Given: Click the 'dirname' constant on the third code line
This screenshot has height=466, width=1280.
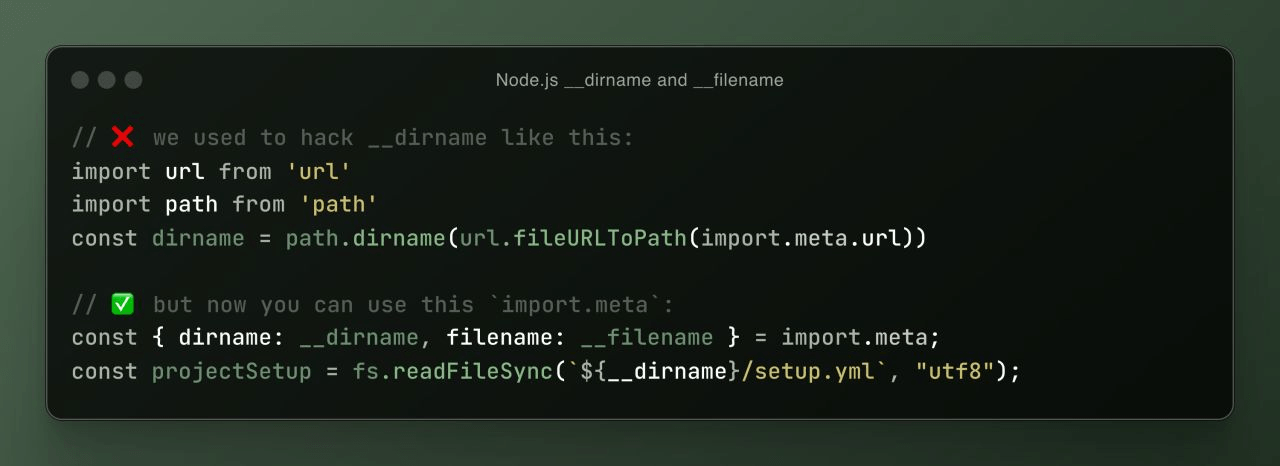Looking at the screenshot, I should pyautogui.click(x=198, y=238).
